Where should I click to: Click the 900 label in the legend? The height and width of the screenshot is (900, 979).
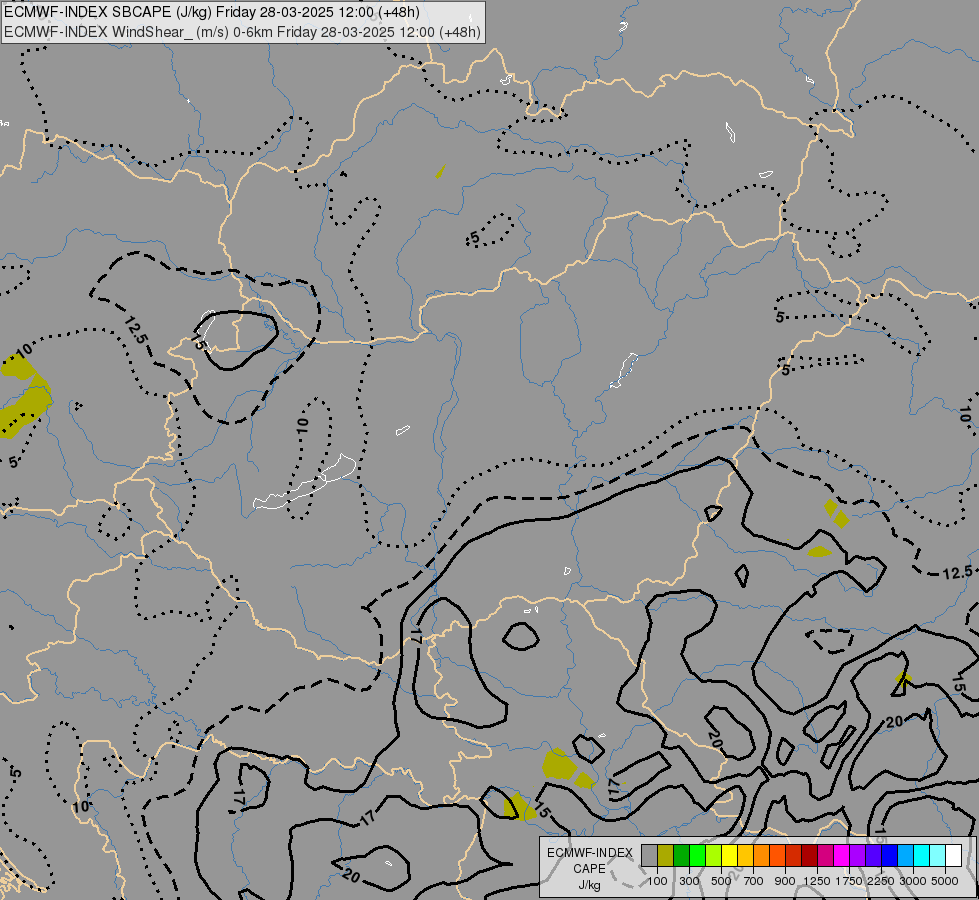point(785,881)
